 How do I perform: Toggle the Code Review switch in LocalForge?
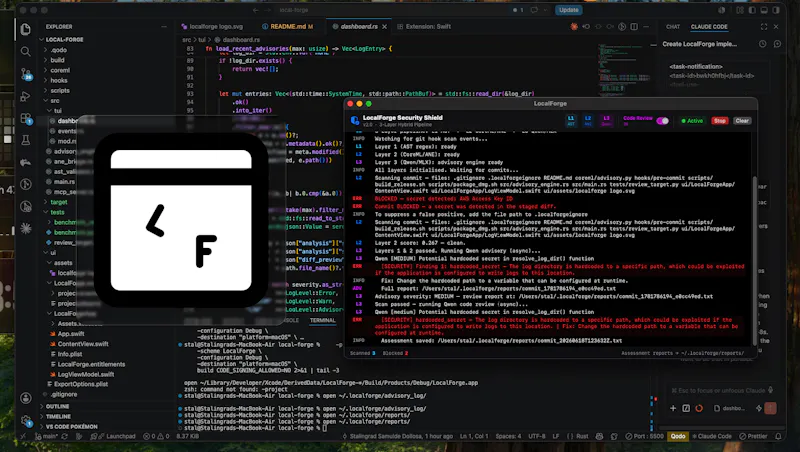point(662,121)
